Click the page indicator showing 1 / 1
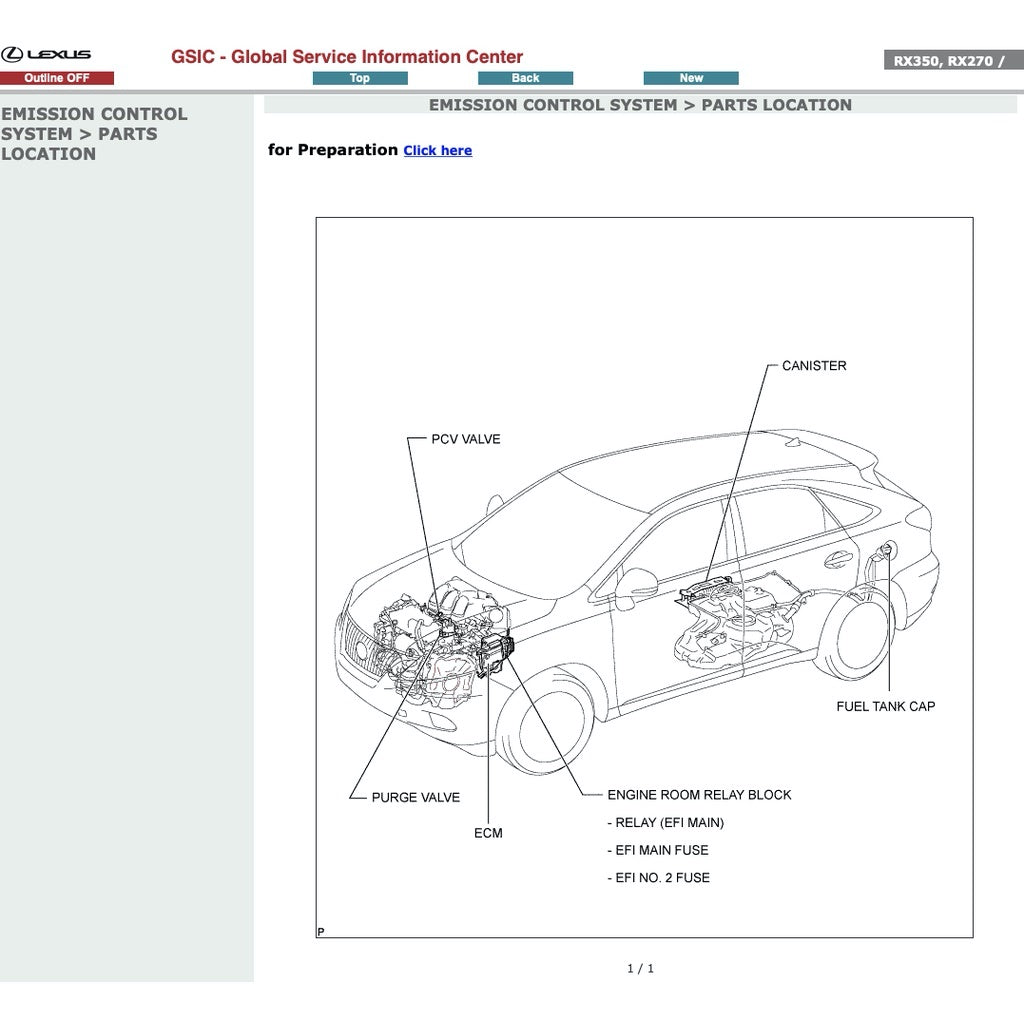 641,967
